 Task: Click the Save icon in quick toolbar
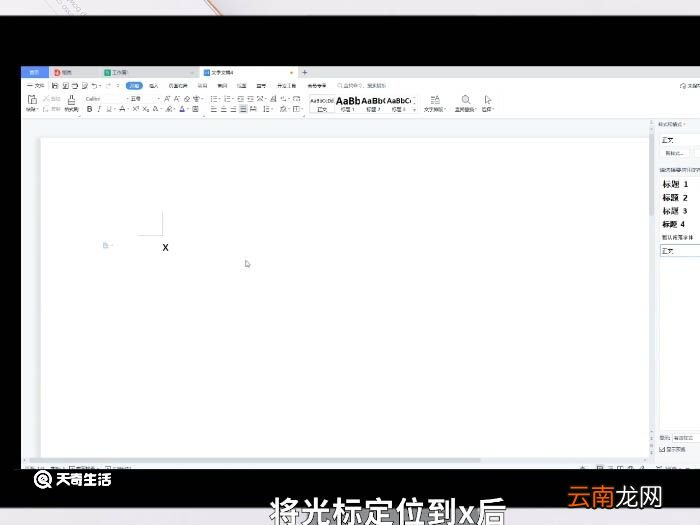55,85
